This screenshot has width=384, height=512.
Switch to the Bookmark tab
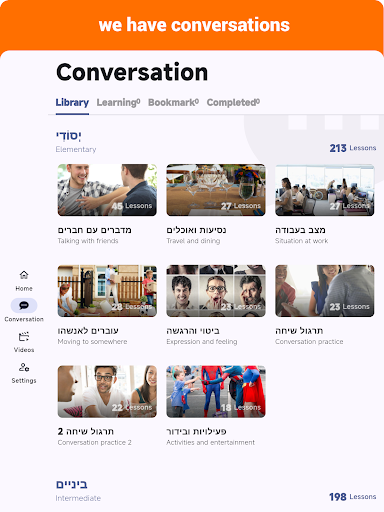tap(173, 102)
